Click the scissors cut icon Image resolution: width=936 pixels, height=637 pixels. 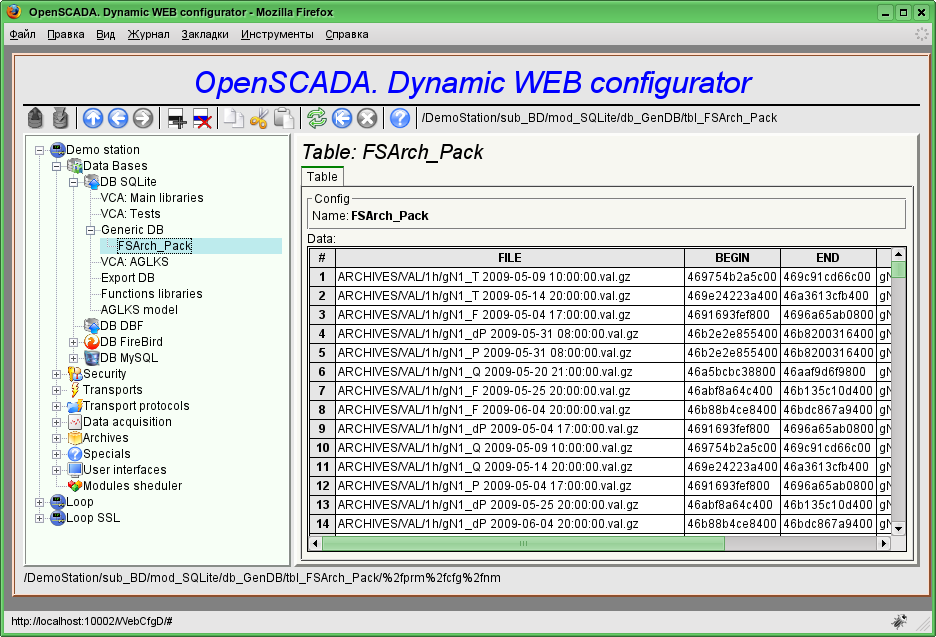click(x=258, y=118)
